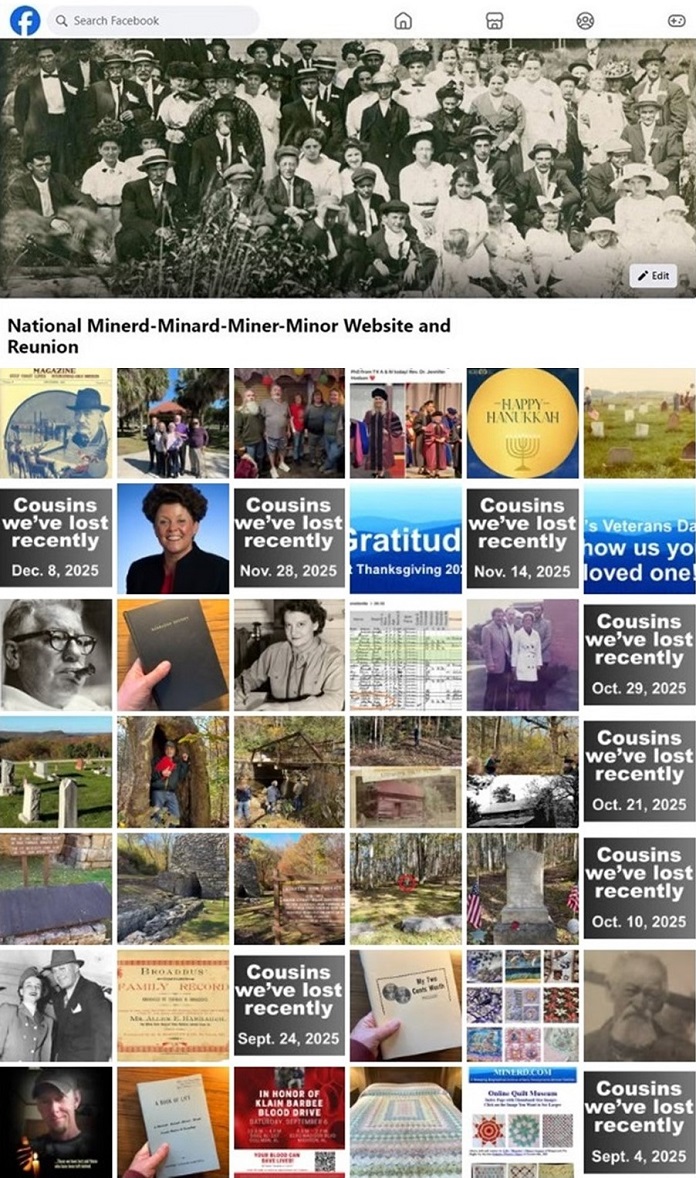Open Cousins we've lost recently Sept. 24, 2025

pyautogui.click(x=289, y=1005)
